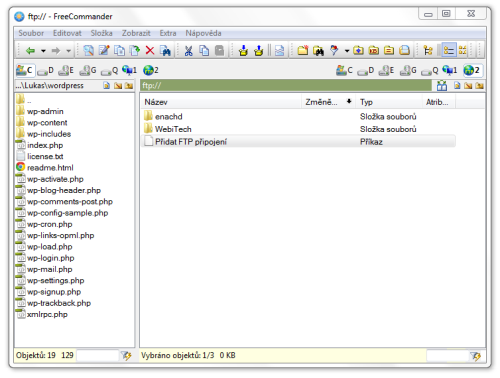This screenshot has width=500, height=378.
Task: Click the red X Delete icon
Action: click(150, 51)
